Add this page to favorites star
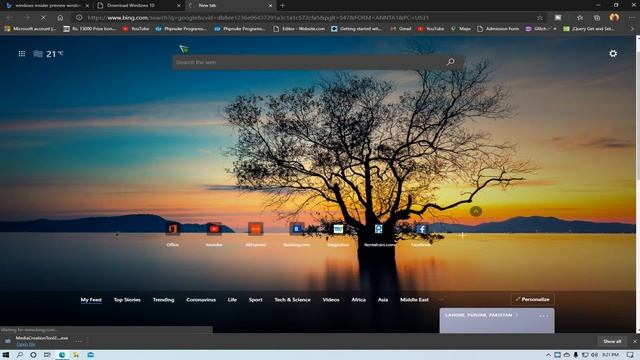The image size is (640, 360). (540, 18)
